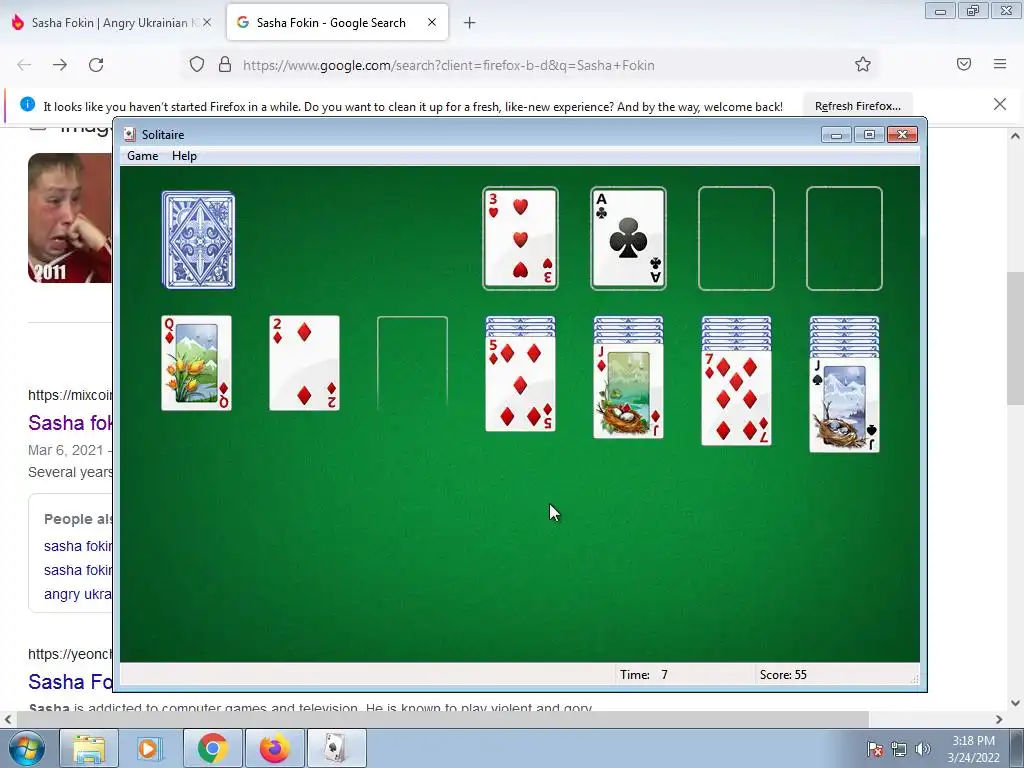1024x768 pixels.
Task: Select the jack of diamonds card
Action: pyautogui.click(x=628, y=391)
